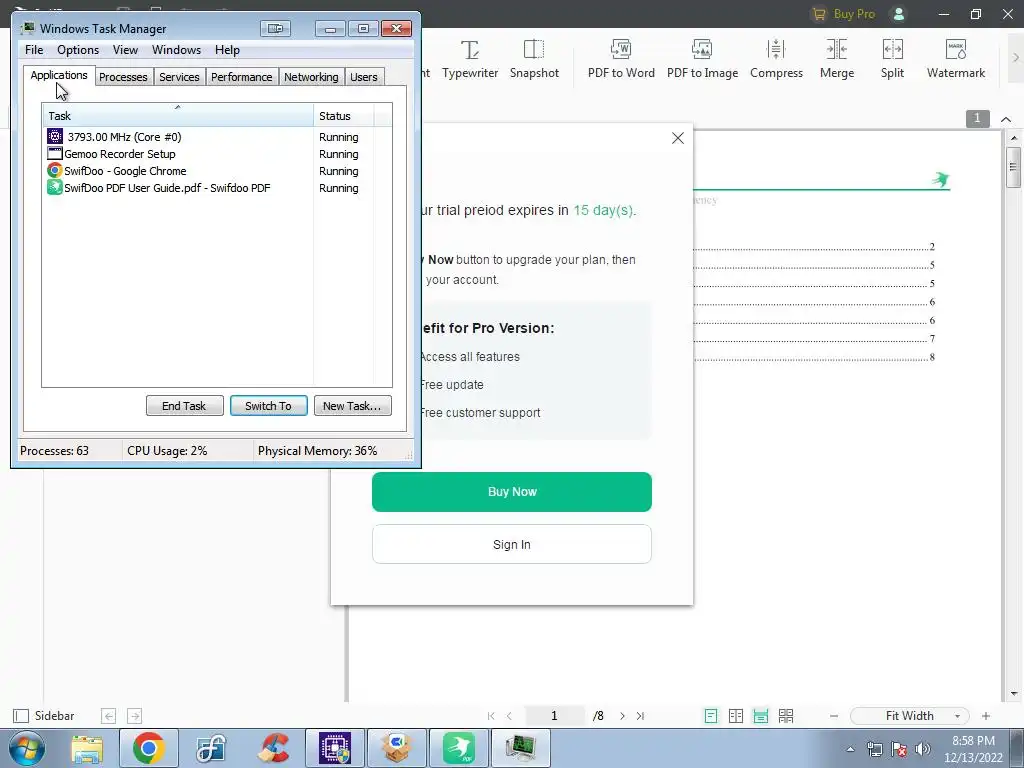Go to the previous page

point(509,716)
